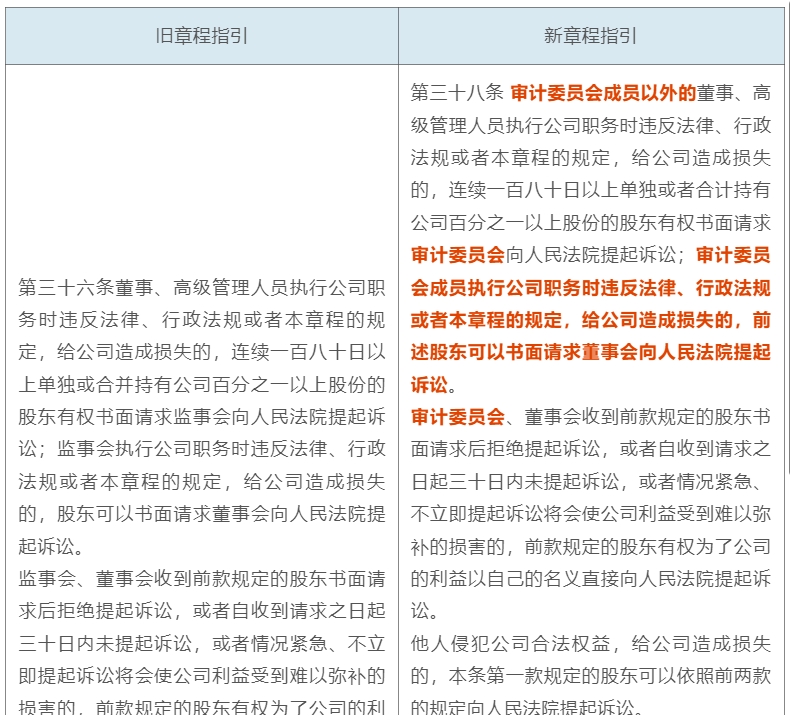This screenshot has width=790, height=720.
Task: Click the left line 股东有权书面请求监事会向人民法院提起诉
Action: click(201, 417)
